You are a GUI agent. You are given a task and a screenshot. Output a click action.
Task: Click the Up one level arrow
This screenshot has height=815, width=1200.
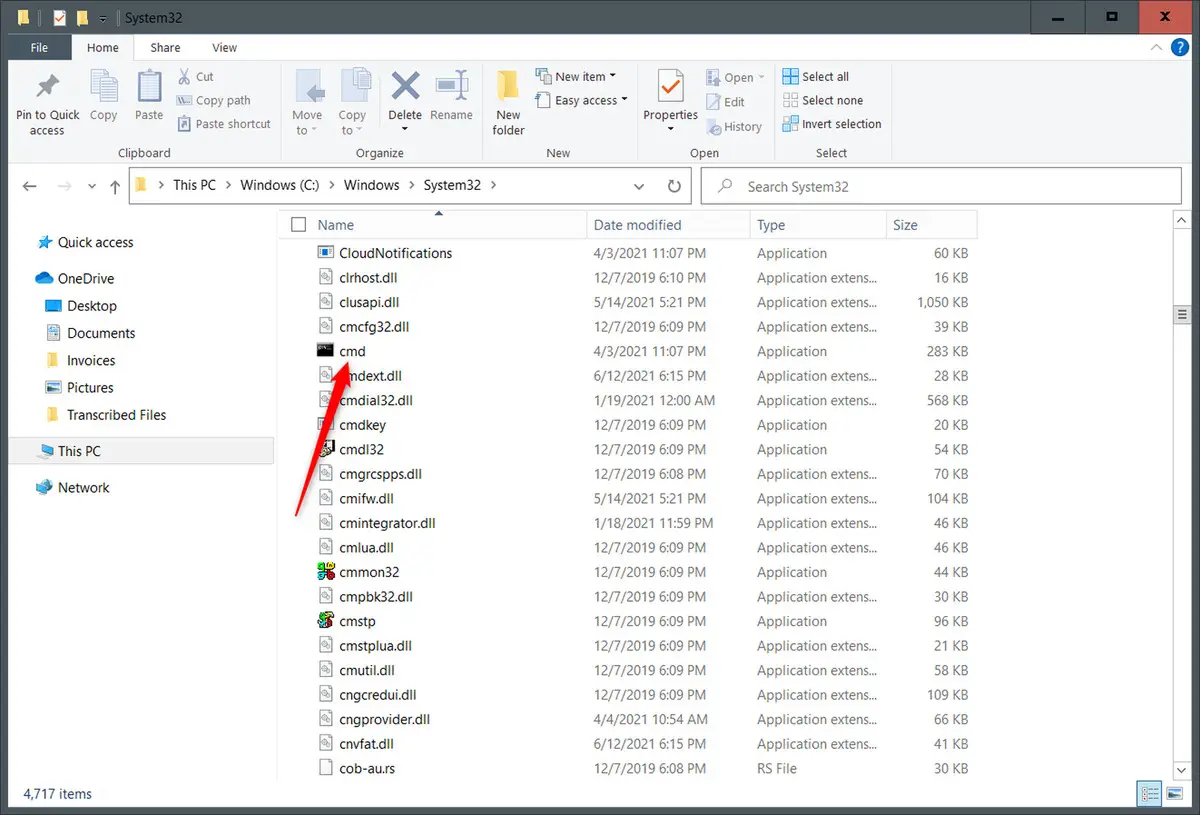115,186
